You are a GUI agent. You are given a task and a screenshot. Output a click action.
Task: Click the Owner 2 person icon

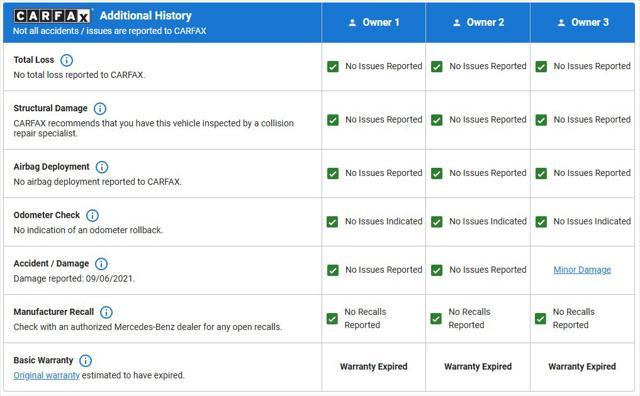(457, 23)
